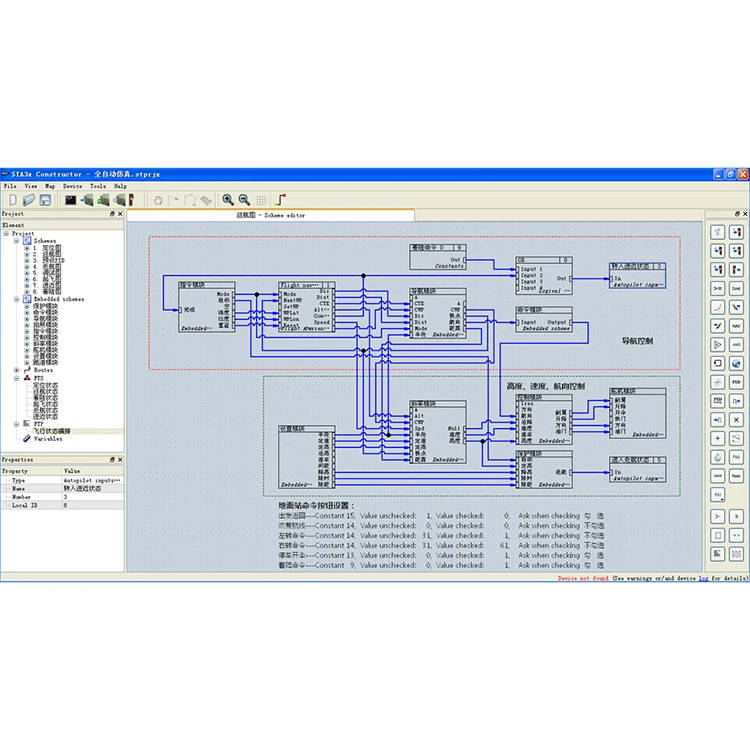Toggle the grid display toolbar button
Screen dimensions: 750x750
[260, 200]
